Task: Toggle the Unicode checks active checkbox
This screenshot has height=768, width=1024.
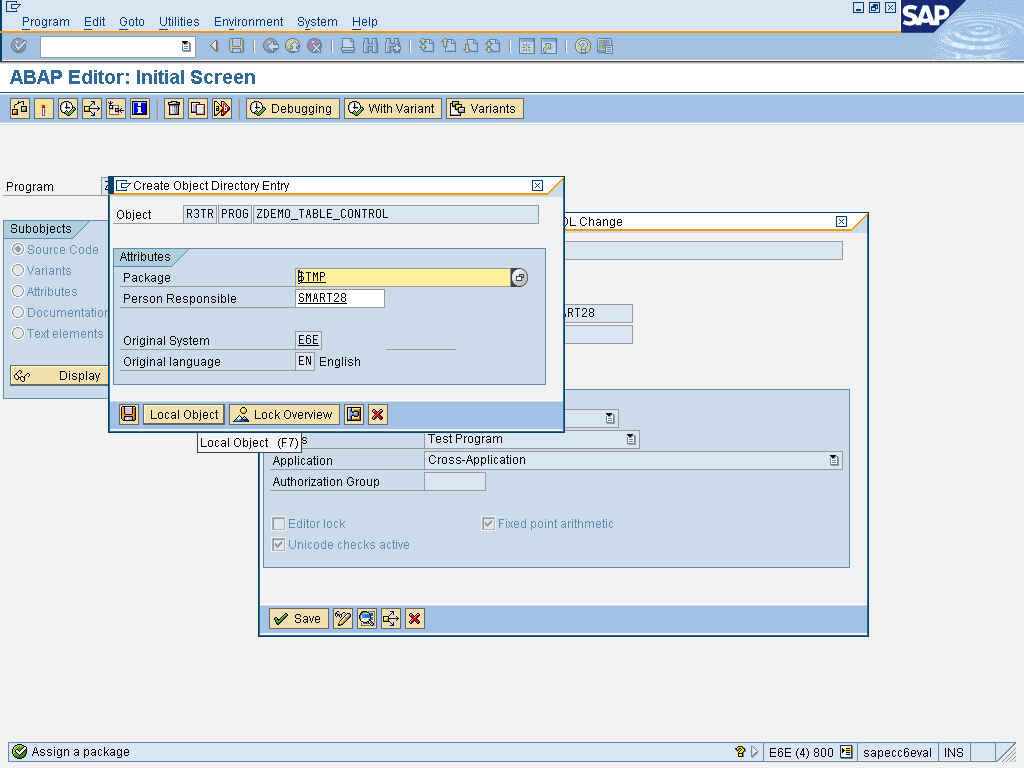Action: pyautogui.click(x=278, y=544)
